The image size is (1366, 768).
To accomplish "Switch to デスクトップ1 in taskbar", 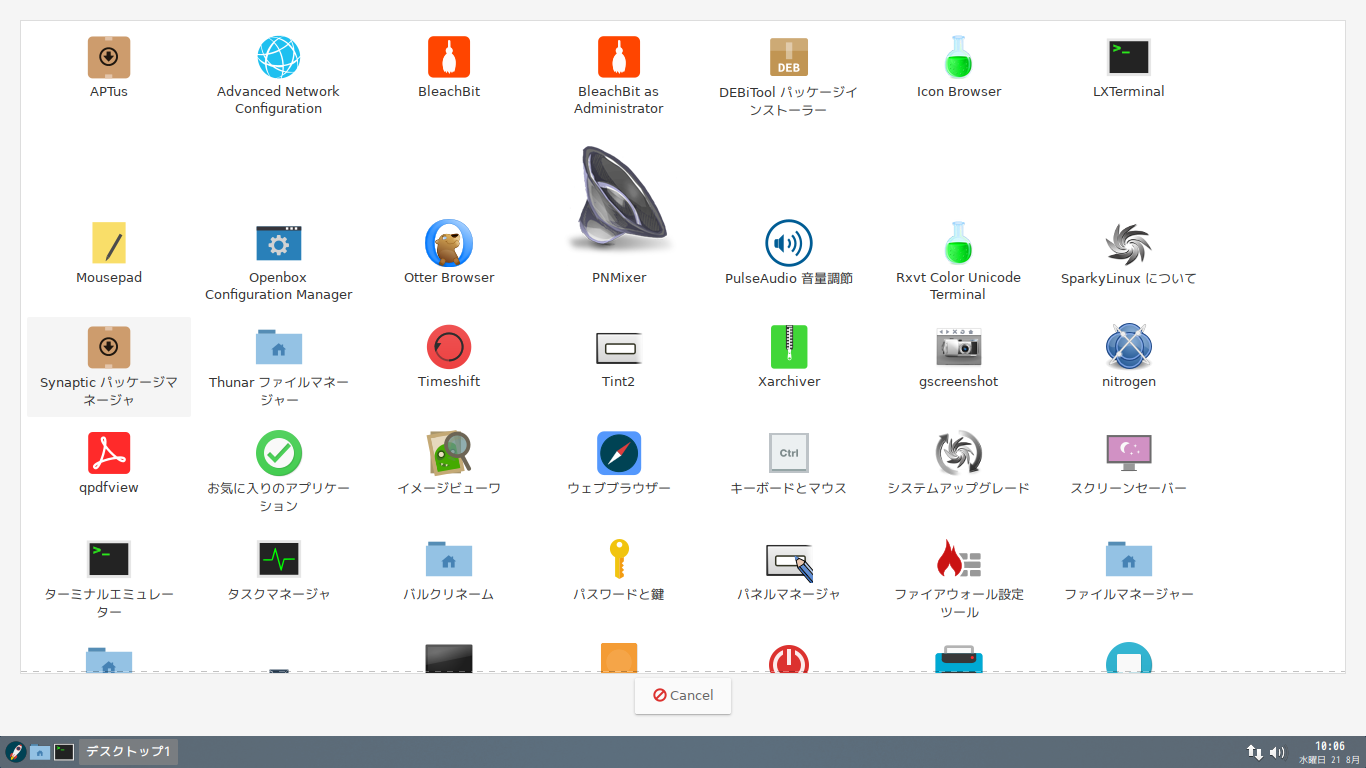I will point(128,752).
